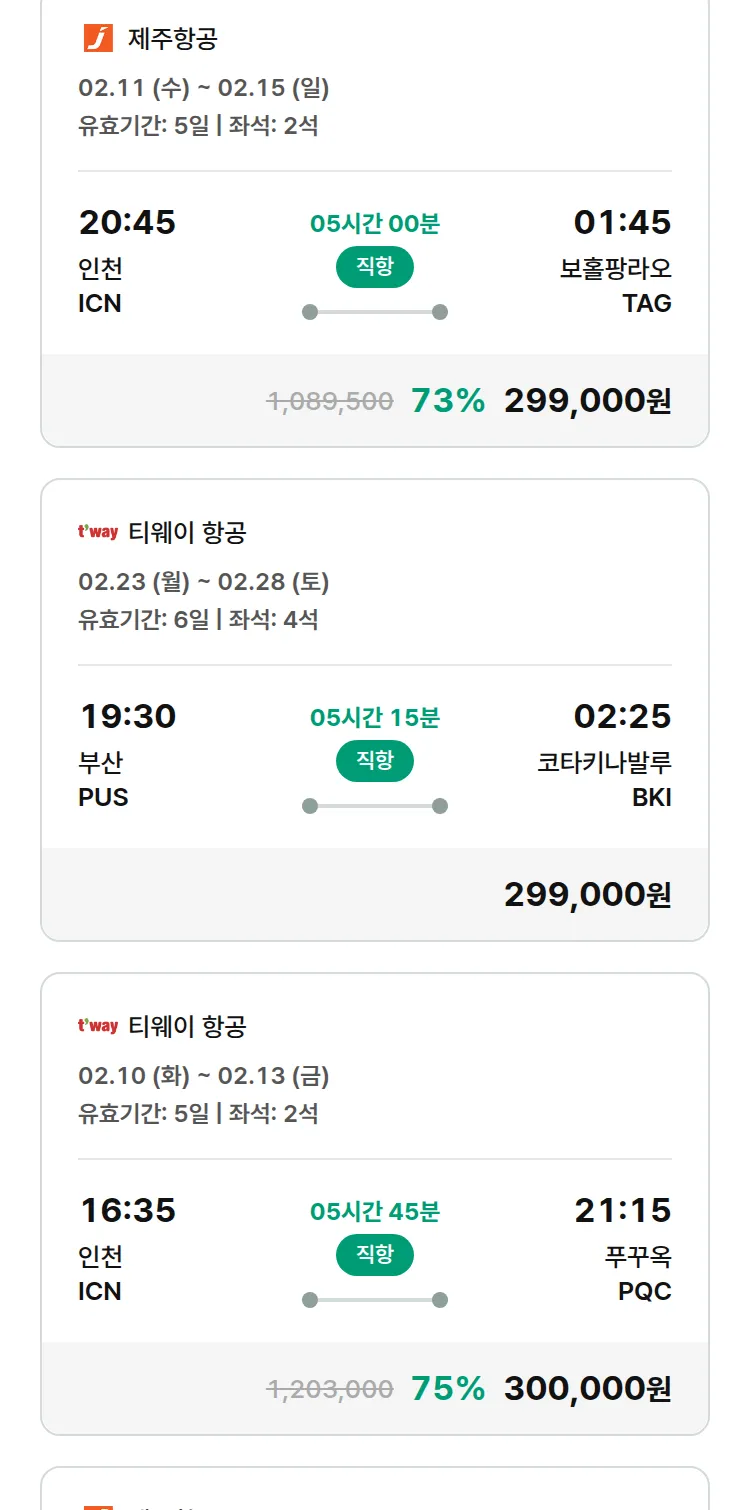Image resolution: width=750 pixels, height=1510 pixels.
Task: Click the struck-through 1,203,000 original price
Action: point(330,1389)
